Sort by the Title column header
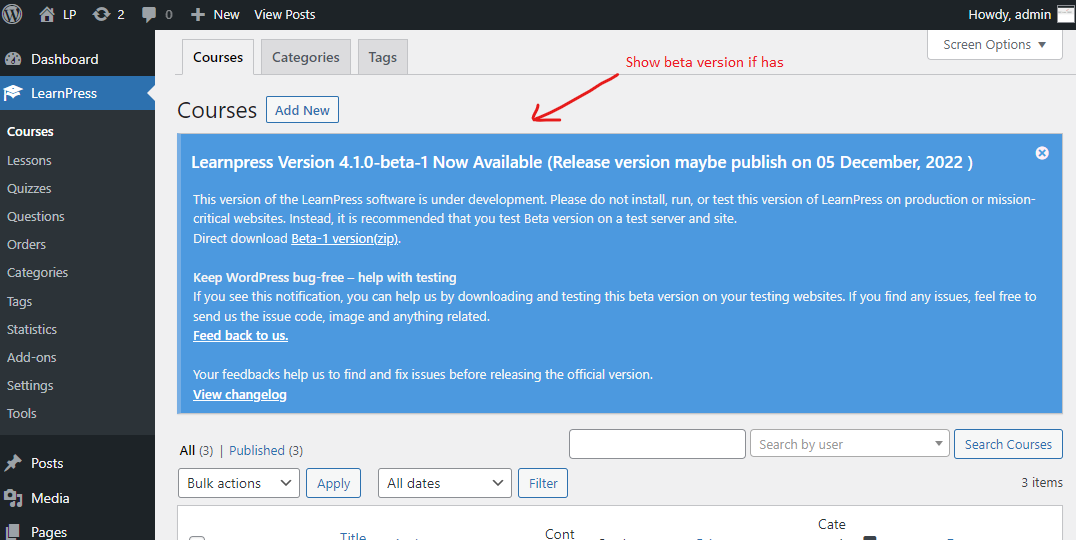This screenshot has width=1076, height=540. 353,535
